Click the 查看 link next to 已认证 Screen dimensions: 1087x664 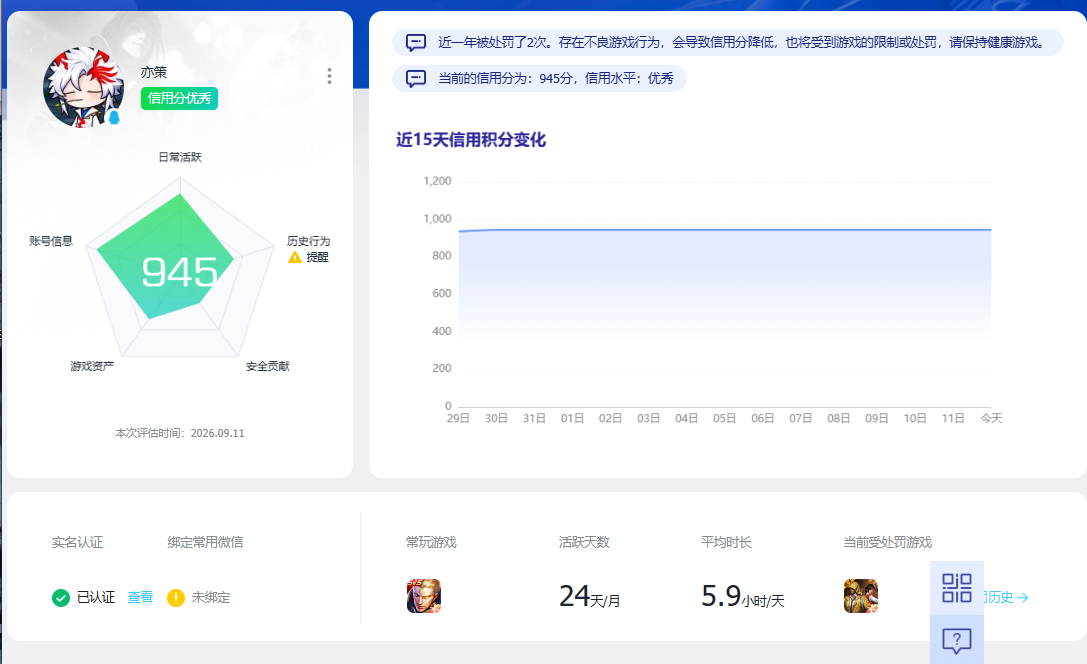click(140, 597)
